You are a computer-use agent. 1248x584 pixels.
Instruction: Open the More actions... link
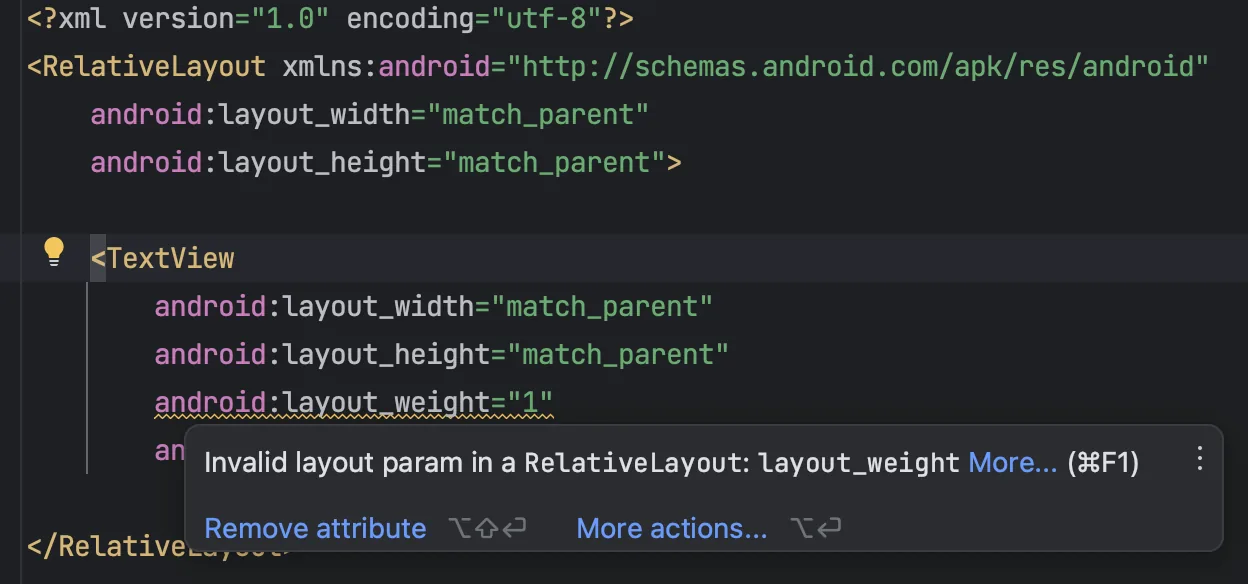[672, 528]
